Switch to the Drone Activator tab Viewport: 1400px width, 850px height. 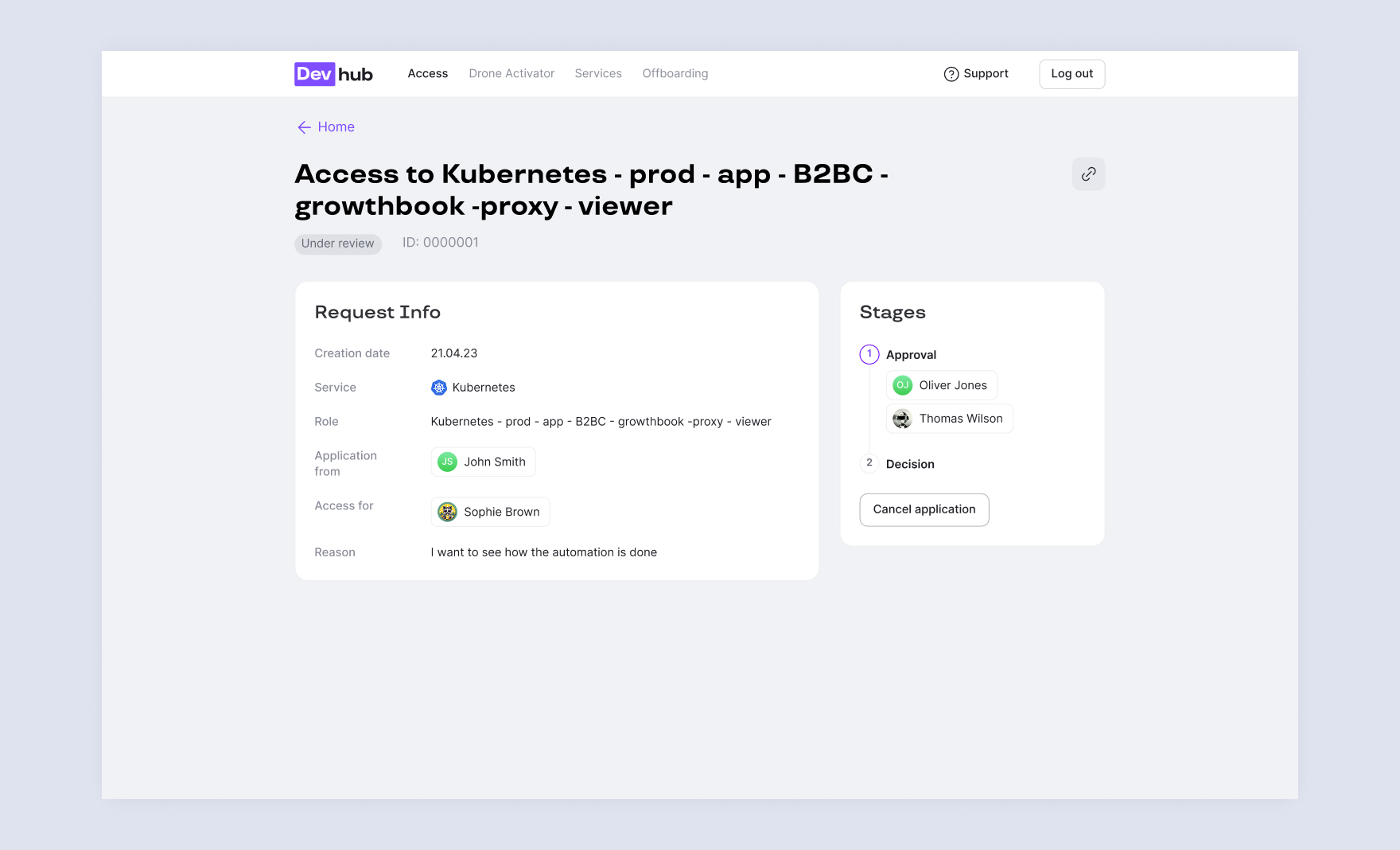(511, 73)
